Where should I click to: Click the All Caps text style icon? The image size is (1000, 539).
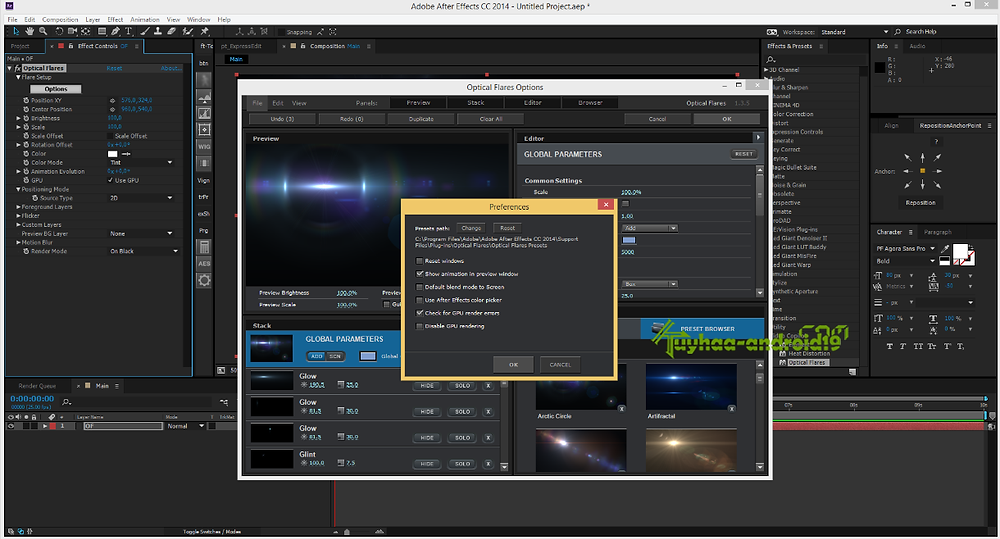(x=918, y=346)
